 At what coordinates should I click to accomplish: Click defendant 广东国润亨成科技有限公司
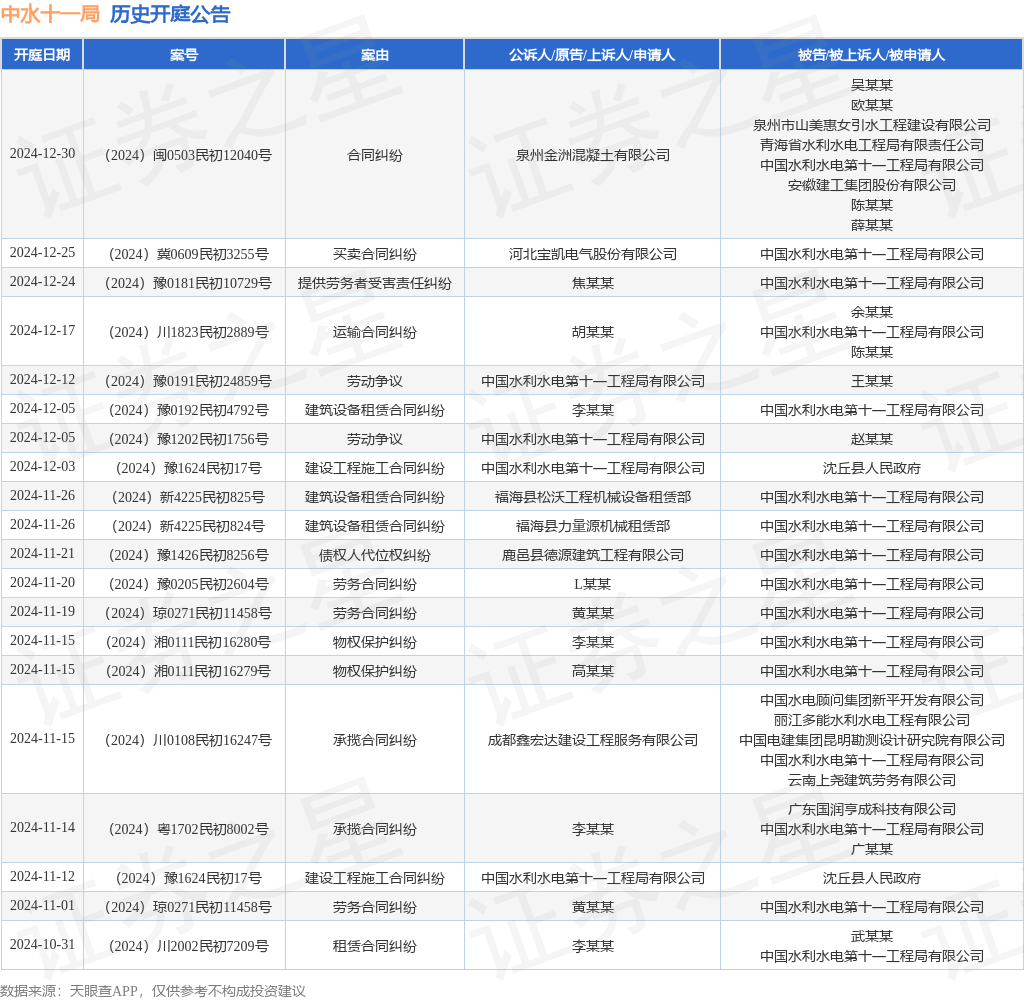[x=872, y=810]
